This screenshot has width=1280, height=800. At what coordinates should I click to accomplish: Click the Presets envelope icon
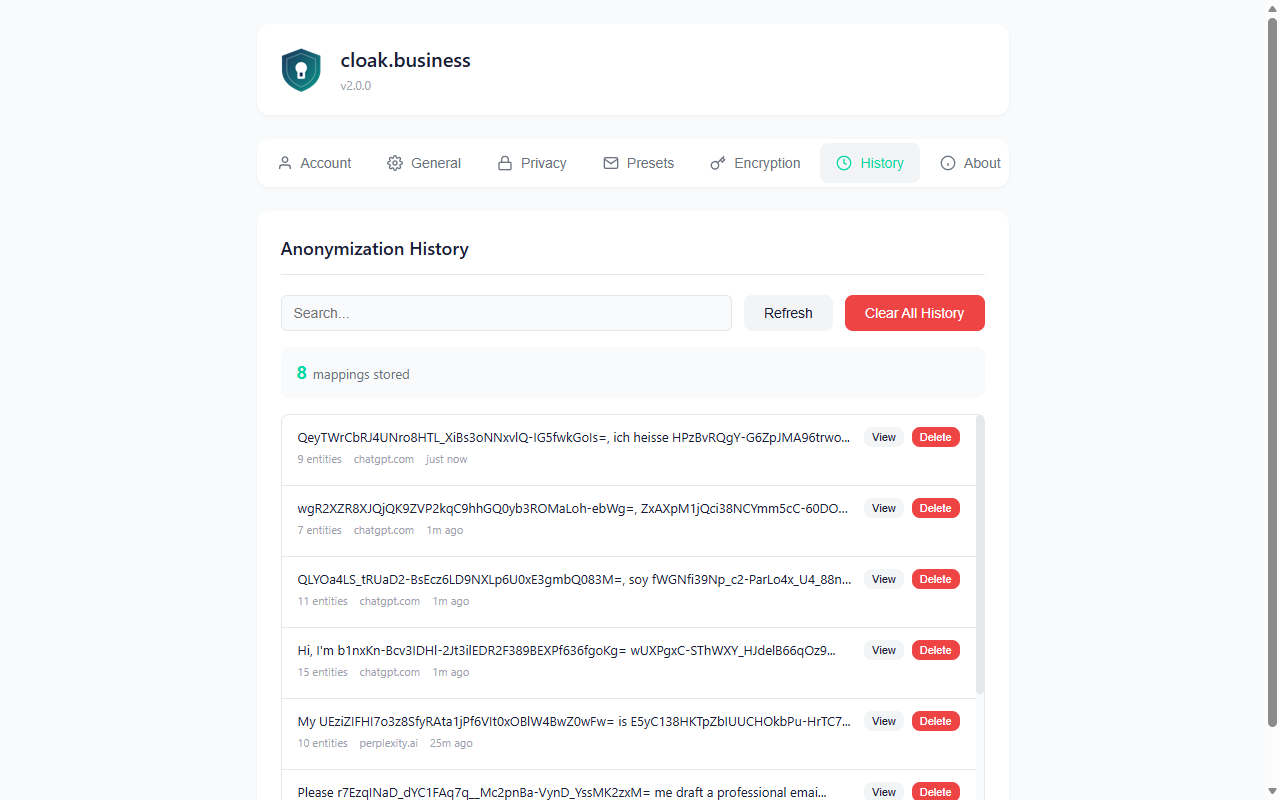[x=611, y=163]
